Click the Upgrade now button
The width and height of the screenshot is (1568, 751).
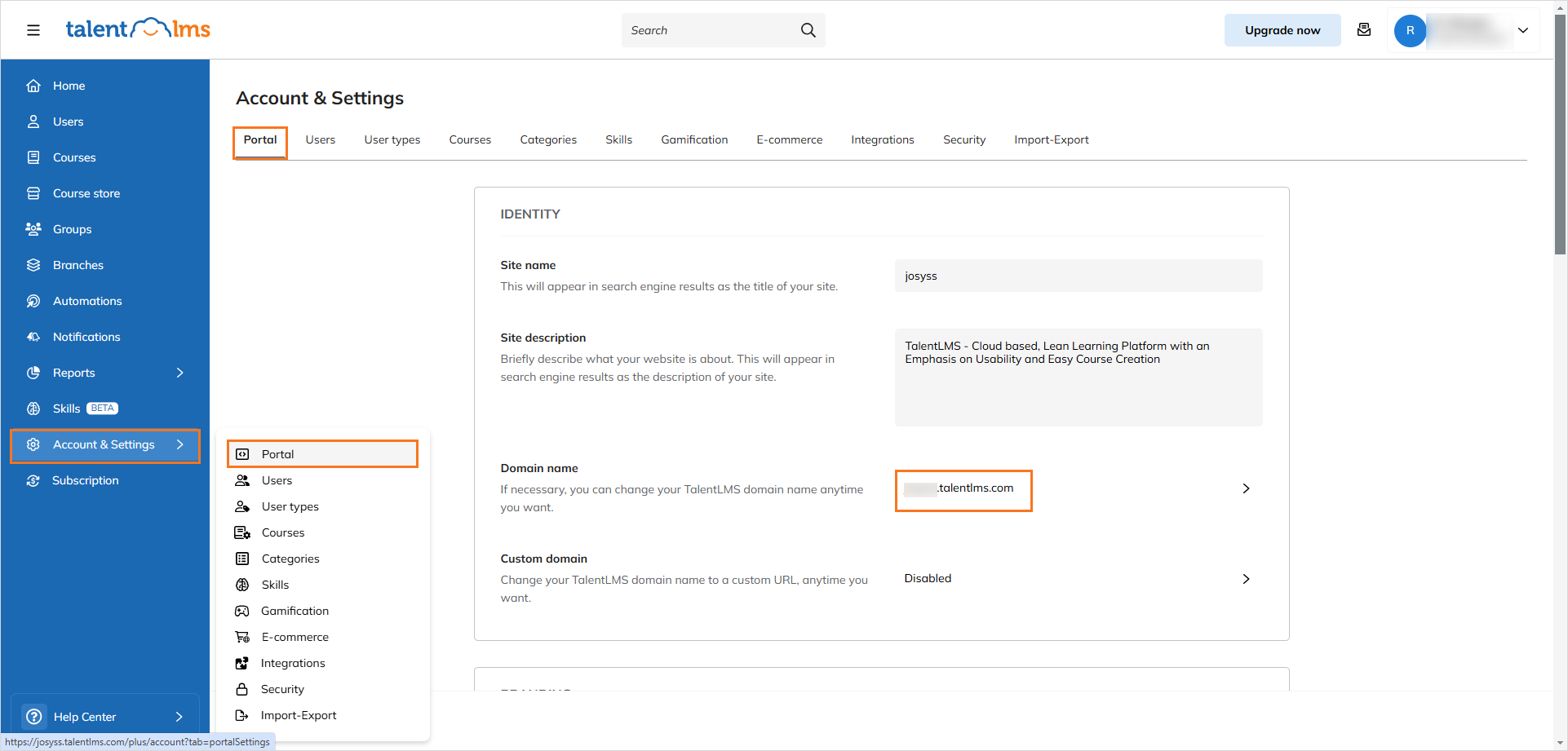(x=1282, y=30)
